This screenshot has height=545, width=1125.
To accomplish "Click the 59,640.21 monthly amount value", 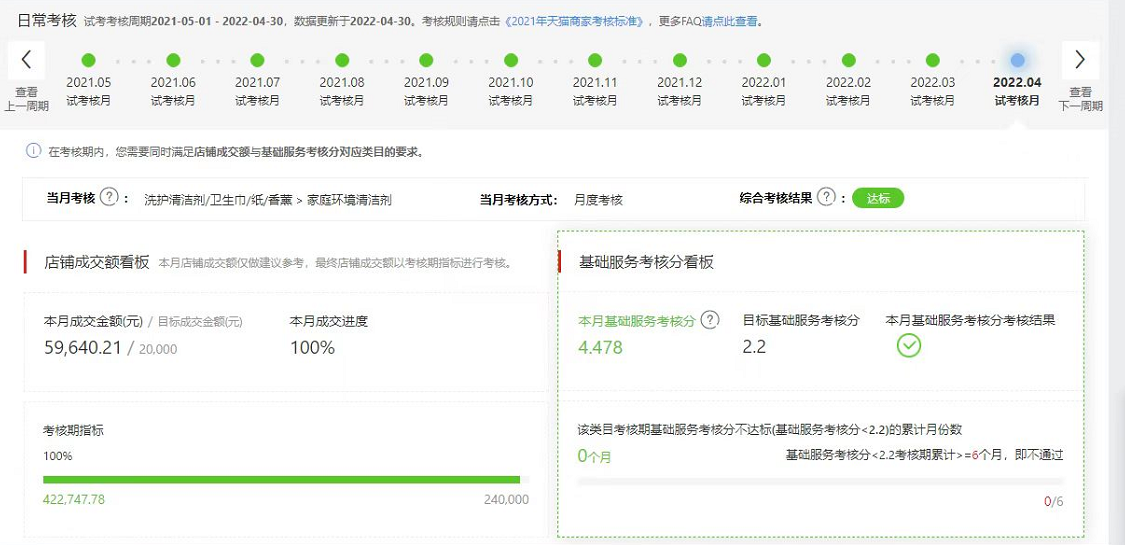I will (x=83, y=348).
